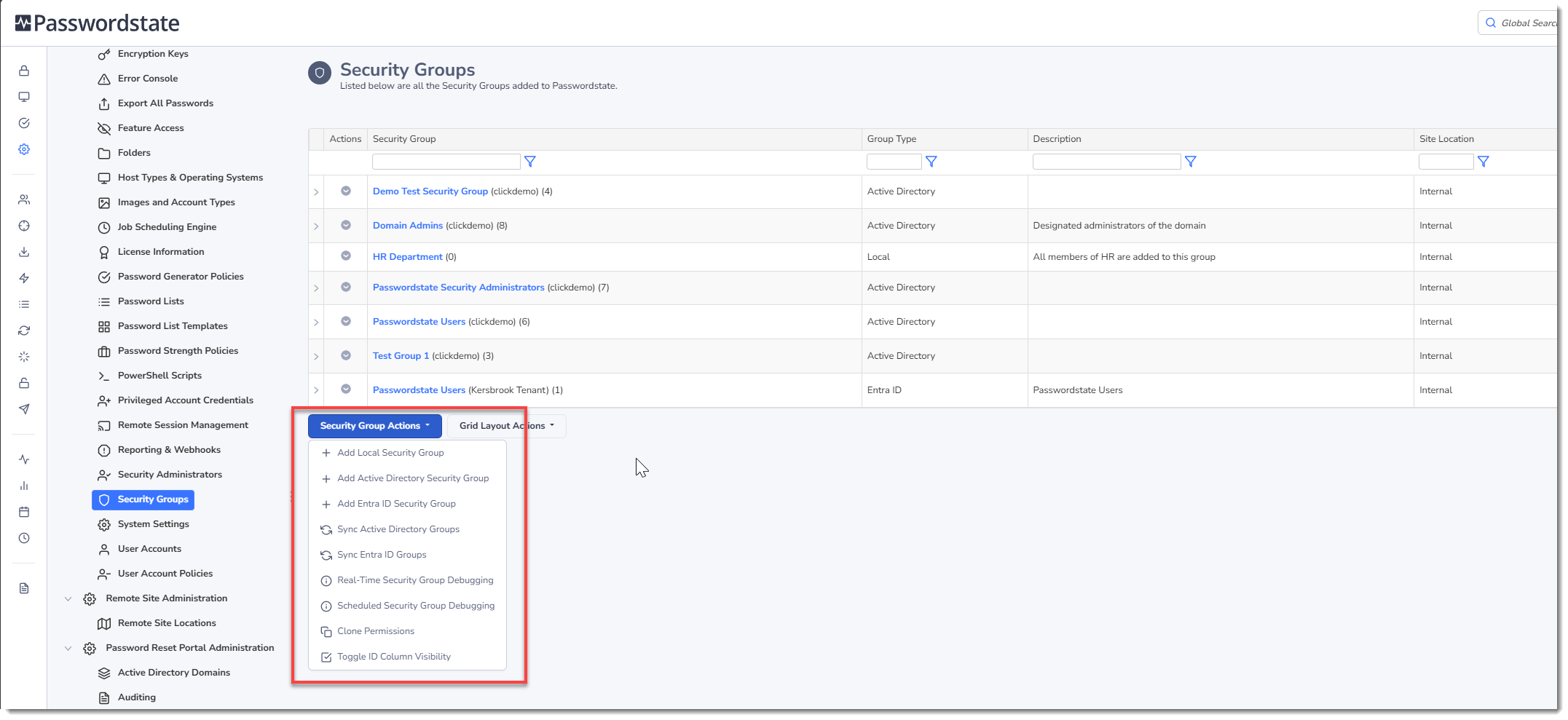The height and width of the screenshot is (720, 1568).
Task: Open actions menu icon for Test Group 1
Action: pos(346,355)
